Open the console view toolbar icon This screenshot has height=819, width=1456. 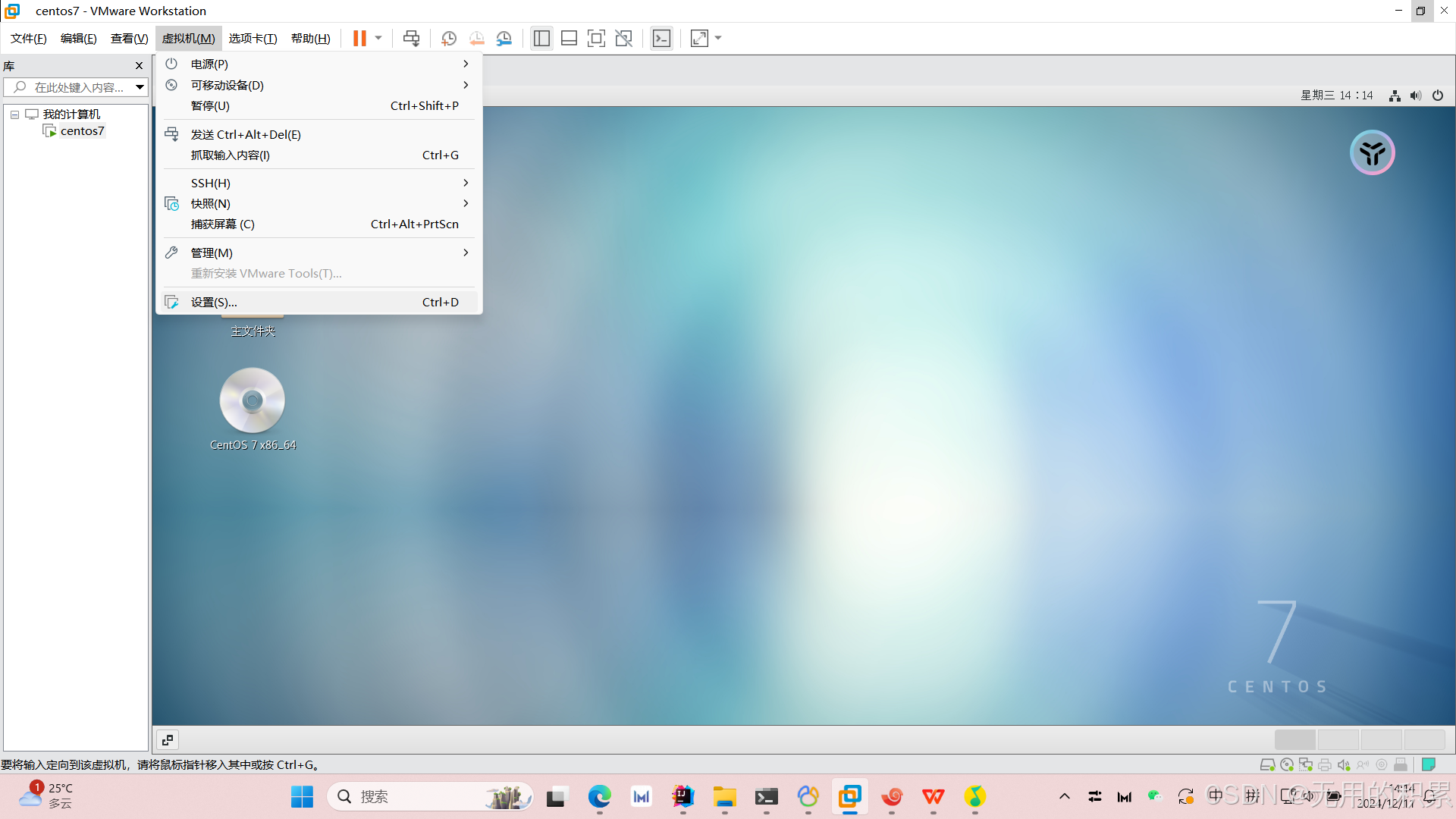(x=662, y=39)
